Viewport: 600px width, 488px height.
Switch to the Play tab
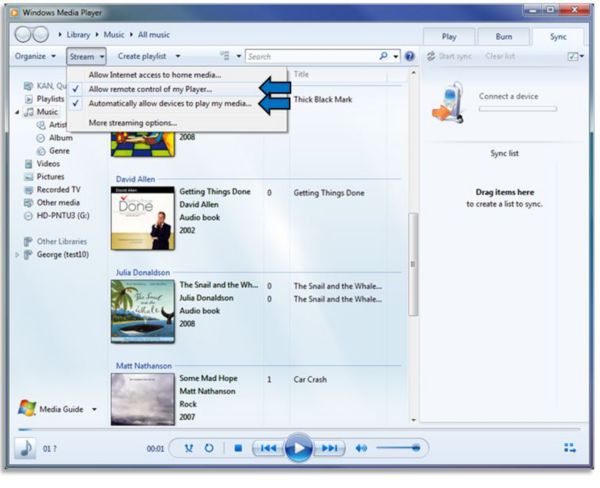449,37
